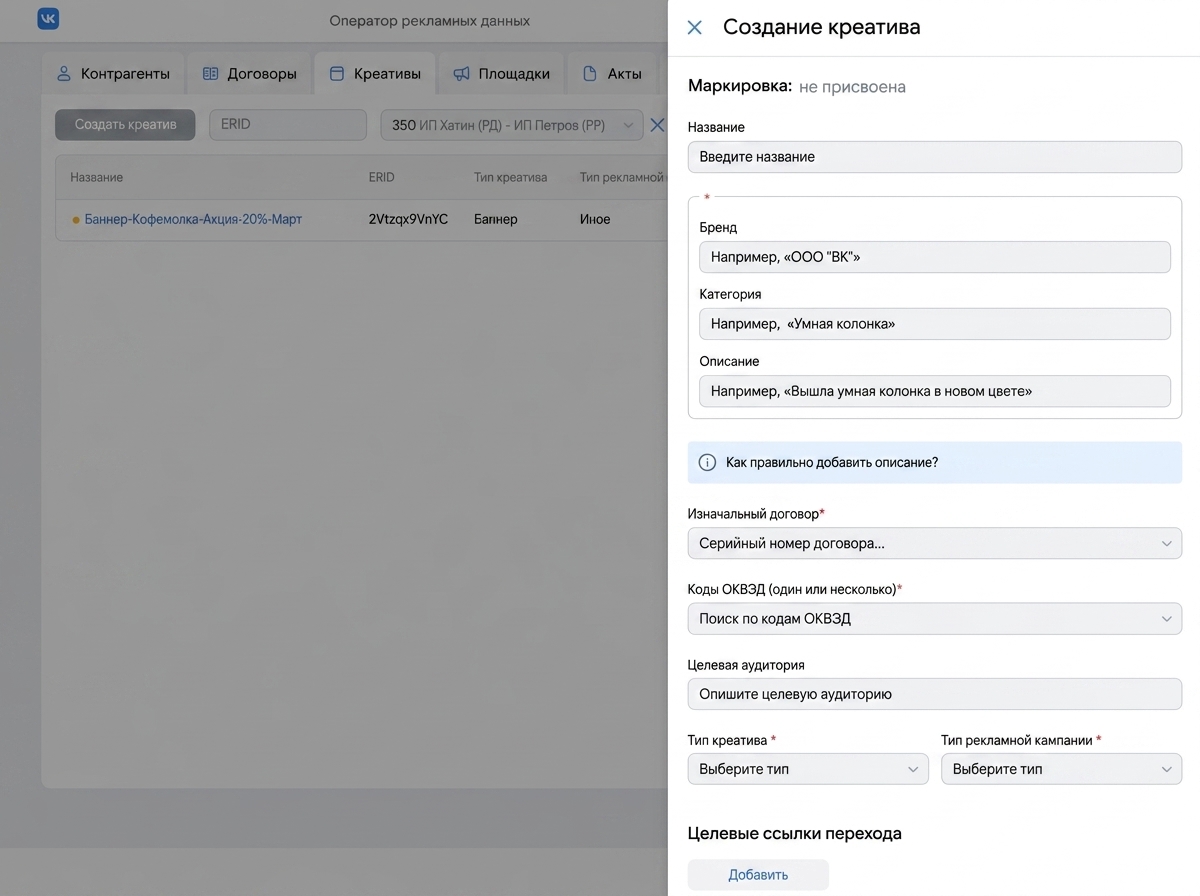Click ERID value 2Vtzqx9VnYC
Viewport: 1200px width, 896px height.
[408, 219]
